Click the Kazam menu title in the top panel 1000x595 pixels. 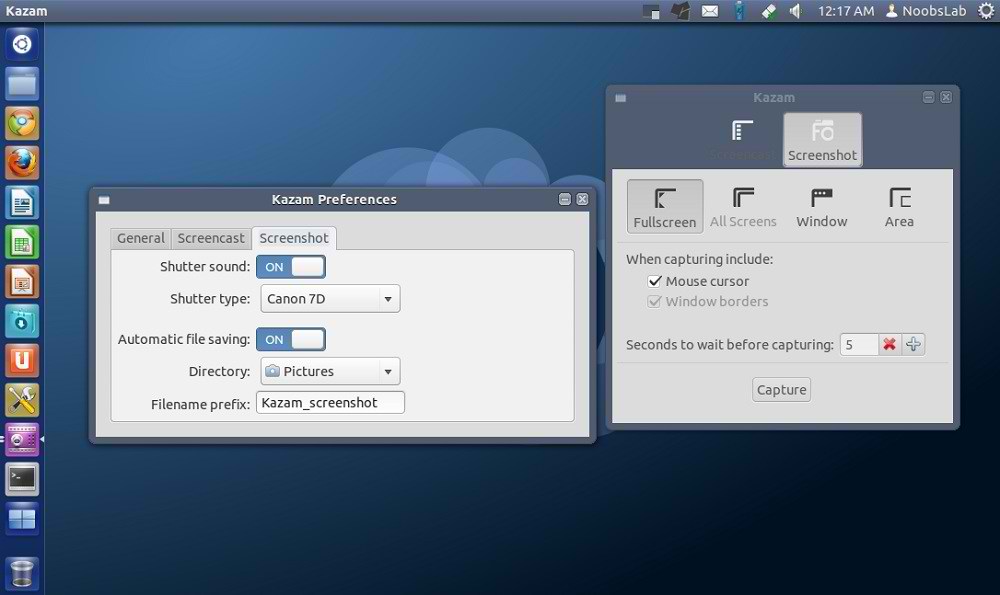point(26,11)
